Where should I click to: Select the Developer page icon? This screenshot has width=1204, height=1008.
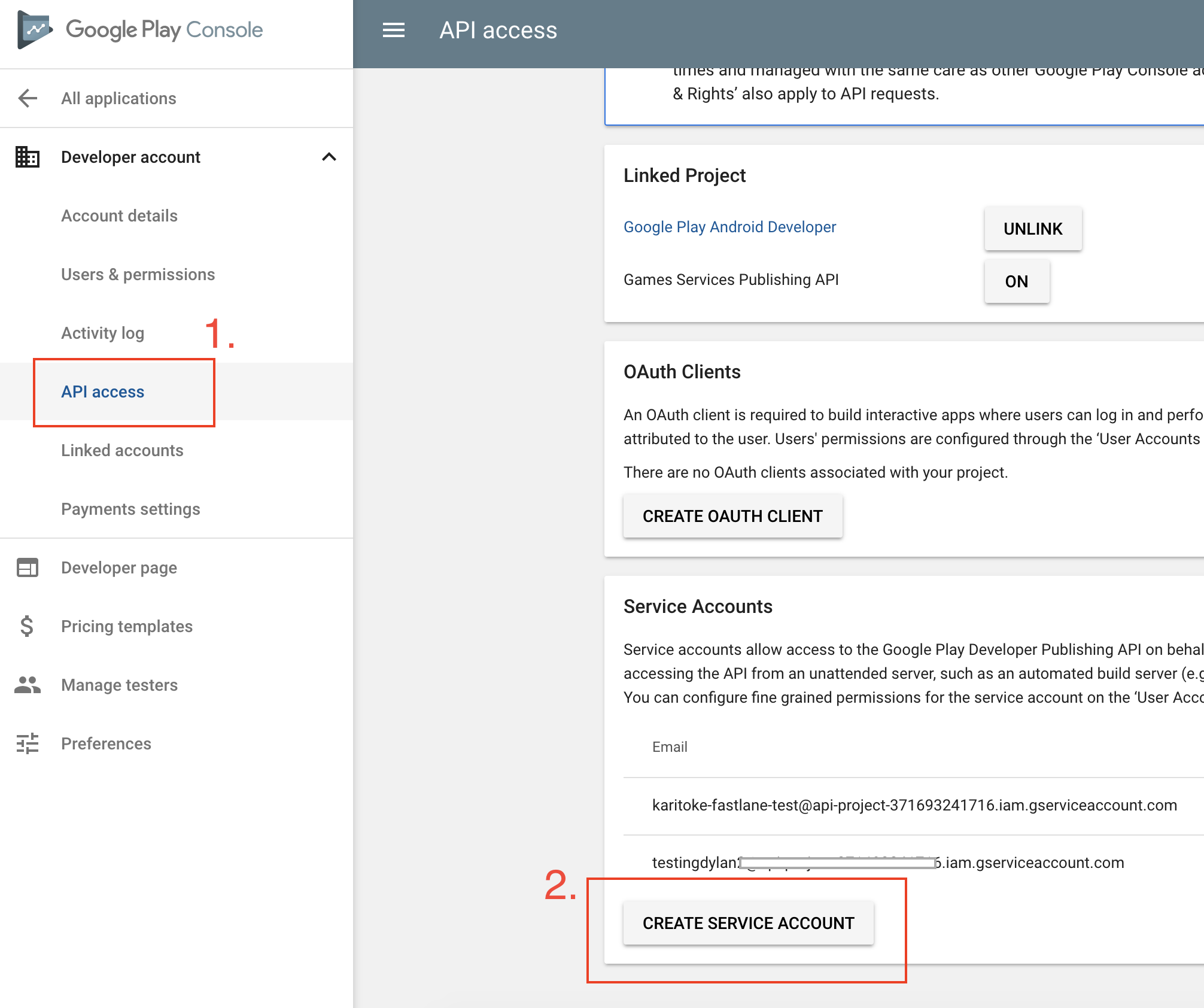27,567
